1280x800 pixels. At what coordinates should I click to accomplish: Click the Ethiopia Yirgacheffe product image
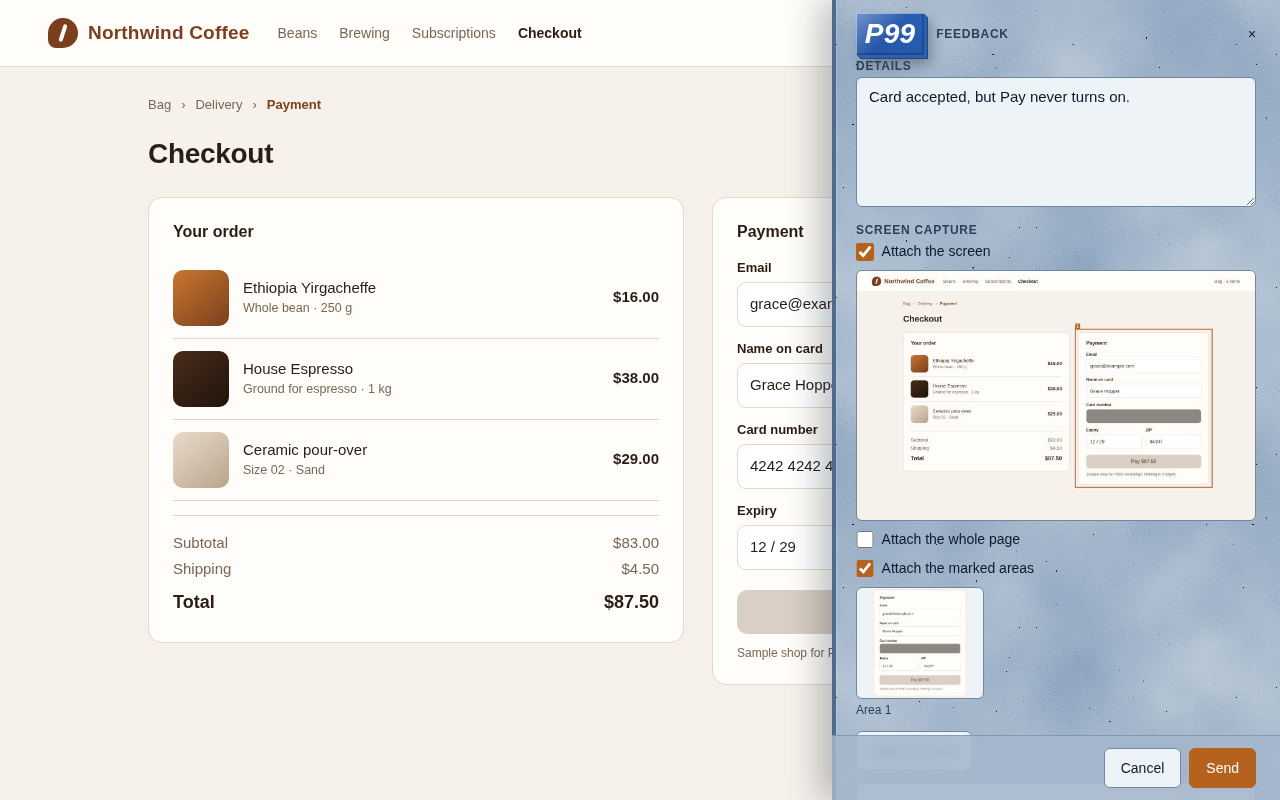(x=201, y=298)
